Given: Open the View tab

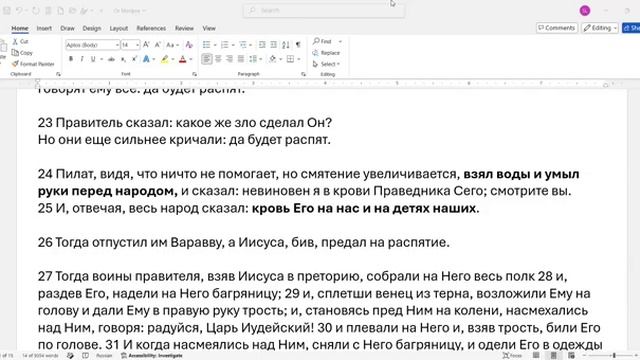Looking at the screenshot, I should [209, 28].
